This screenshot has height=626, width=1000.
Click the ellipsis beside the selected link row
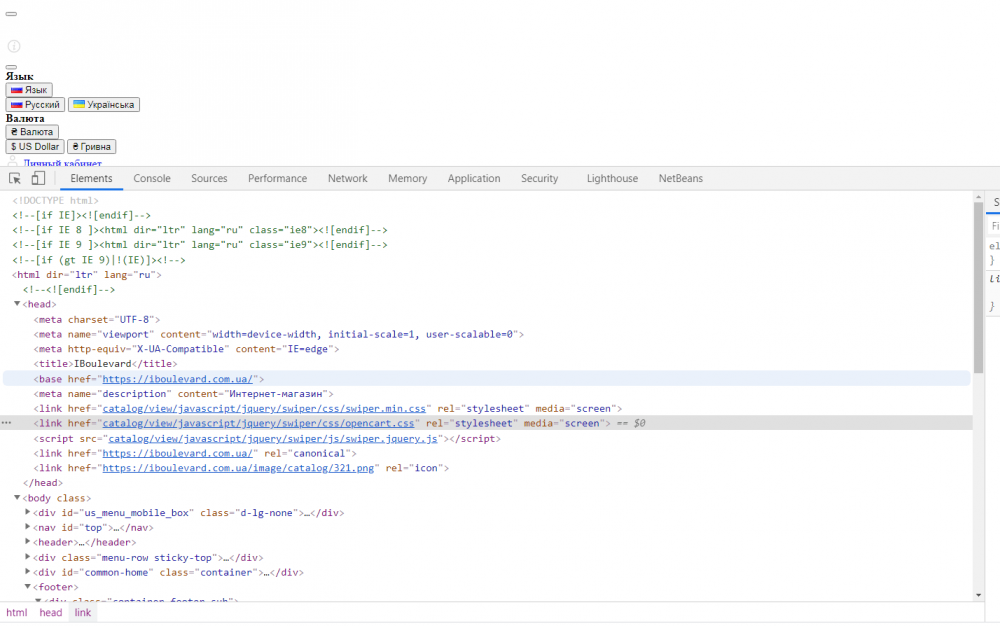(6, 423)
